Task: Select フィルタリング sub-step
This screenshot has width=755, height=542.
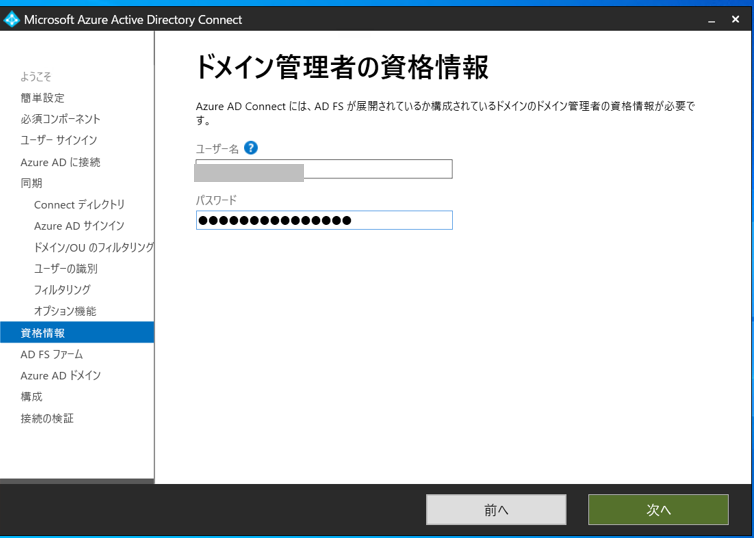Action: (62, 289)
